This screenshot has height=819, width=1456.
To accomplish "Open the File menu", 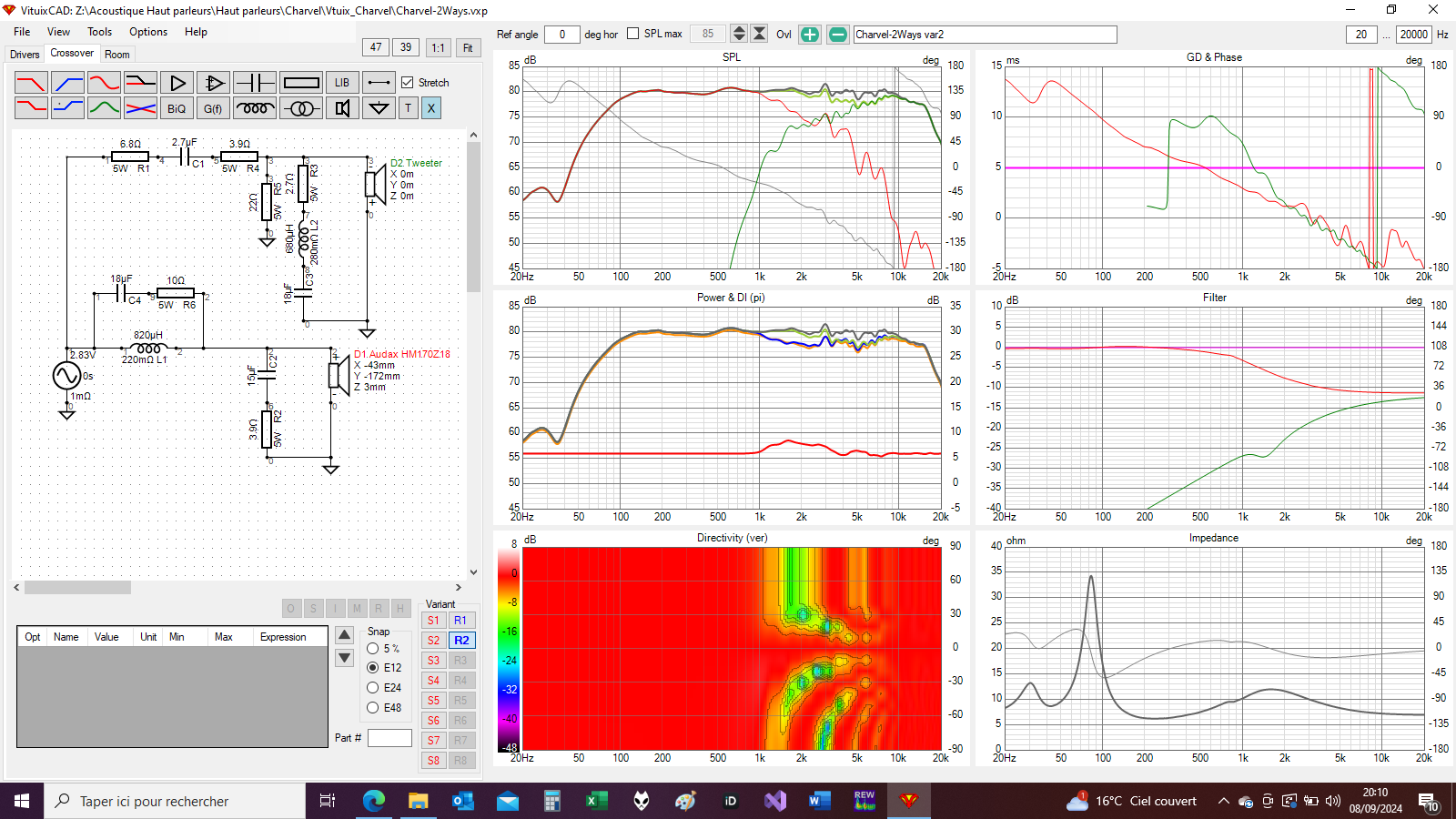I will 22,32.
